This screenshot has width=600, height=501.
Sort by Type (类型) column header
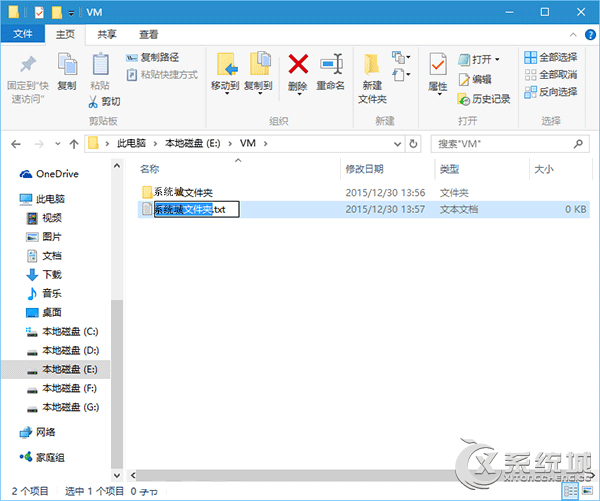449,169
